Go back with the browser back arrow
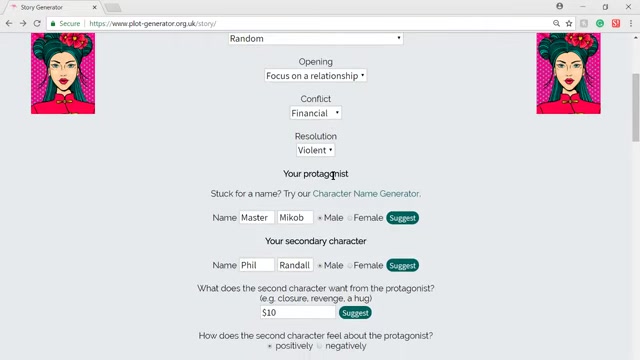The height and width of the screenshot is (360, 640). pos(9,23)
